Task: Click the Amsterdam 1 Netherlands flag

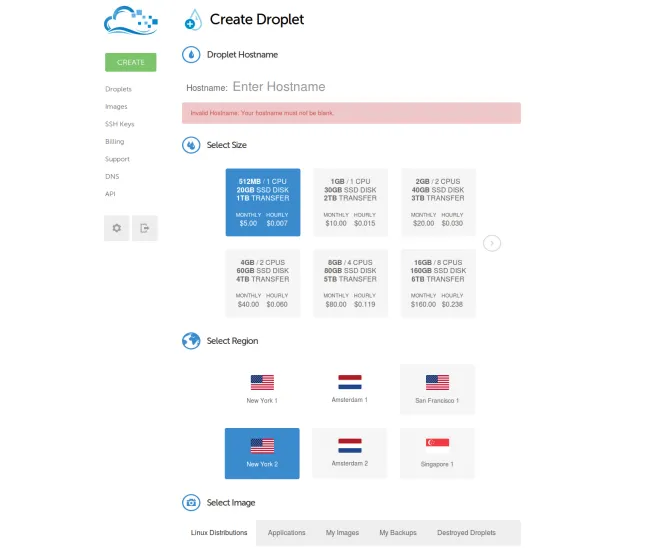Action: click(x=350, y=382)
